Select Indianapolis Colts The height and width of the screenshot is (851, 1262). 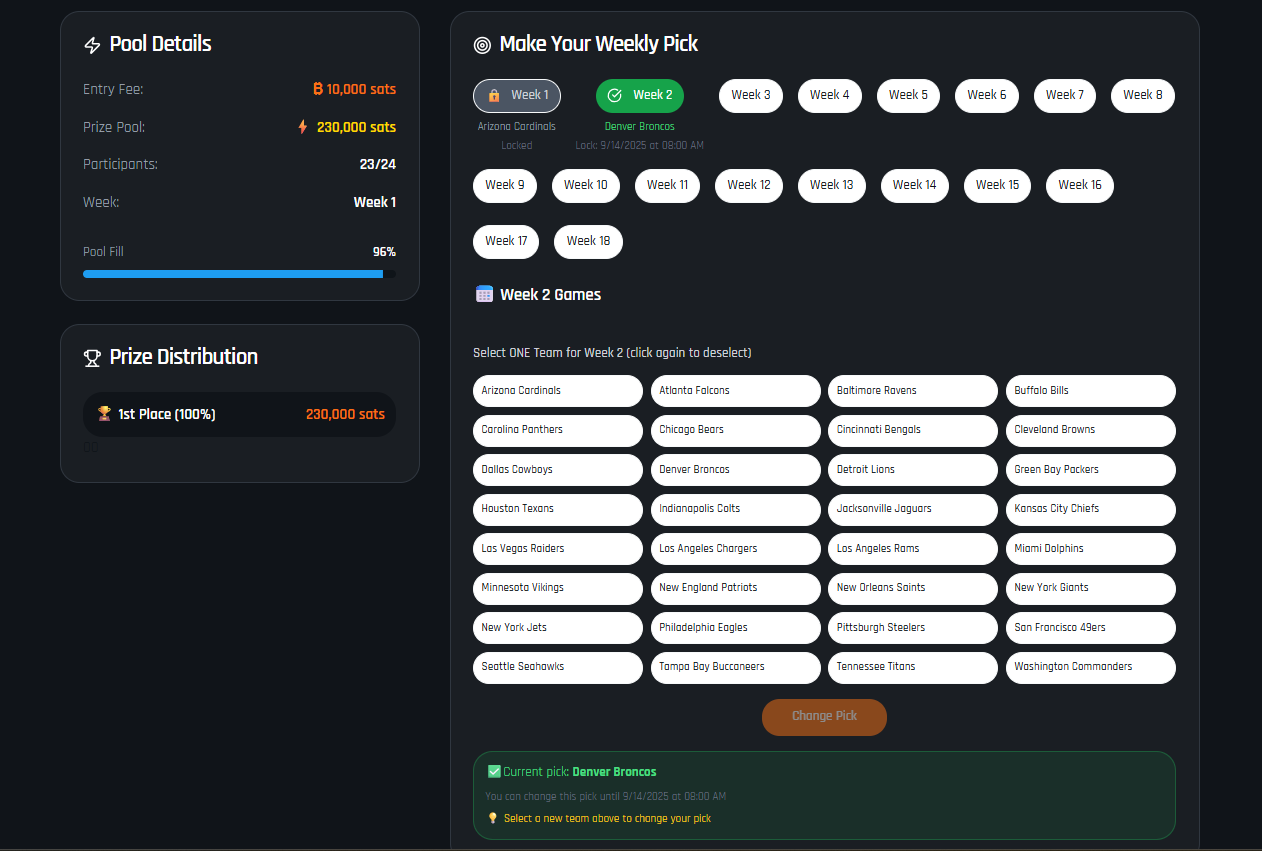(x=736, y=509)
